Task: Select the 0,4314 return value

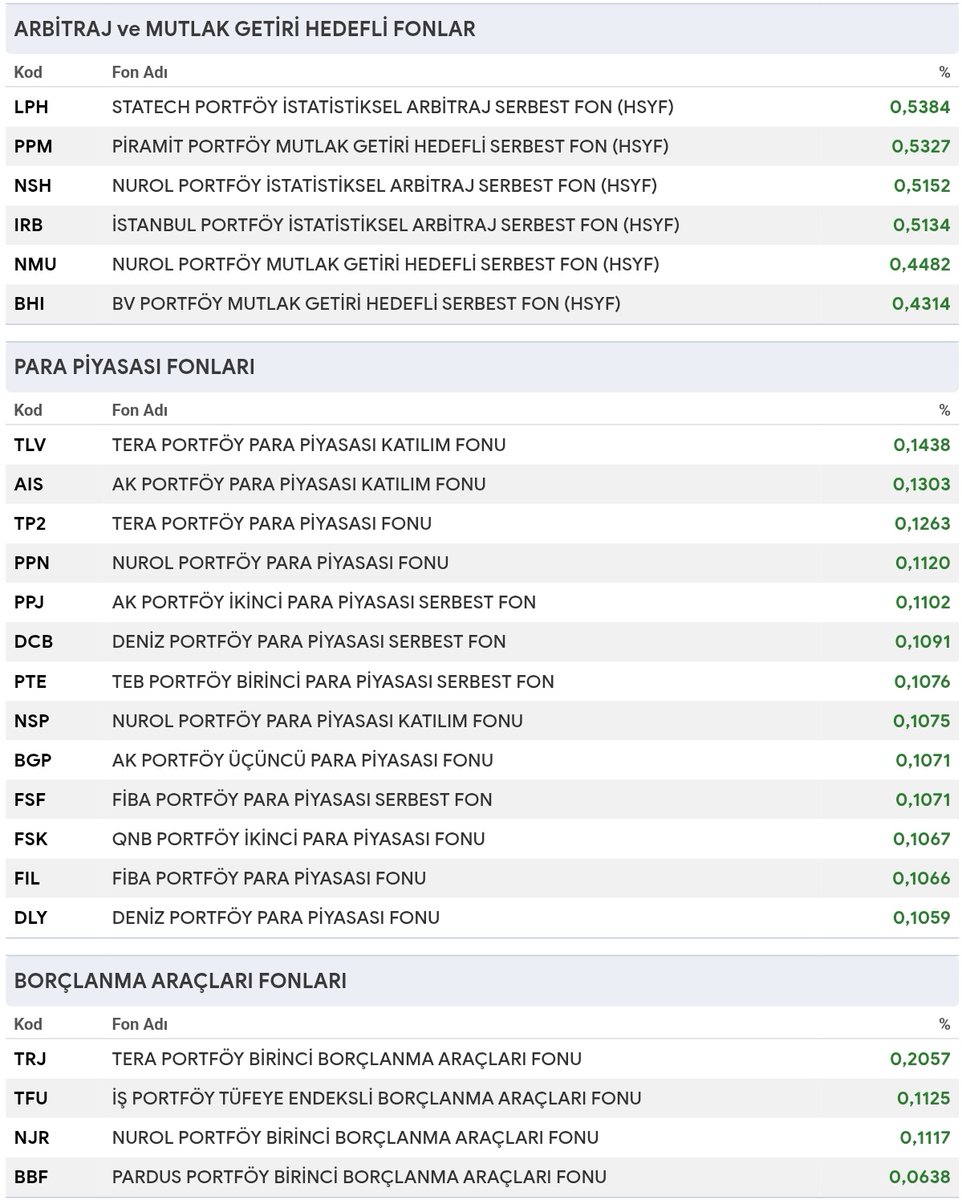Action: click(x=921, y=303)
